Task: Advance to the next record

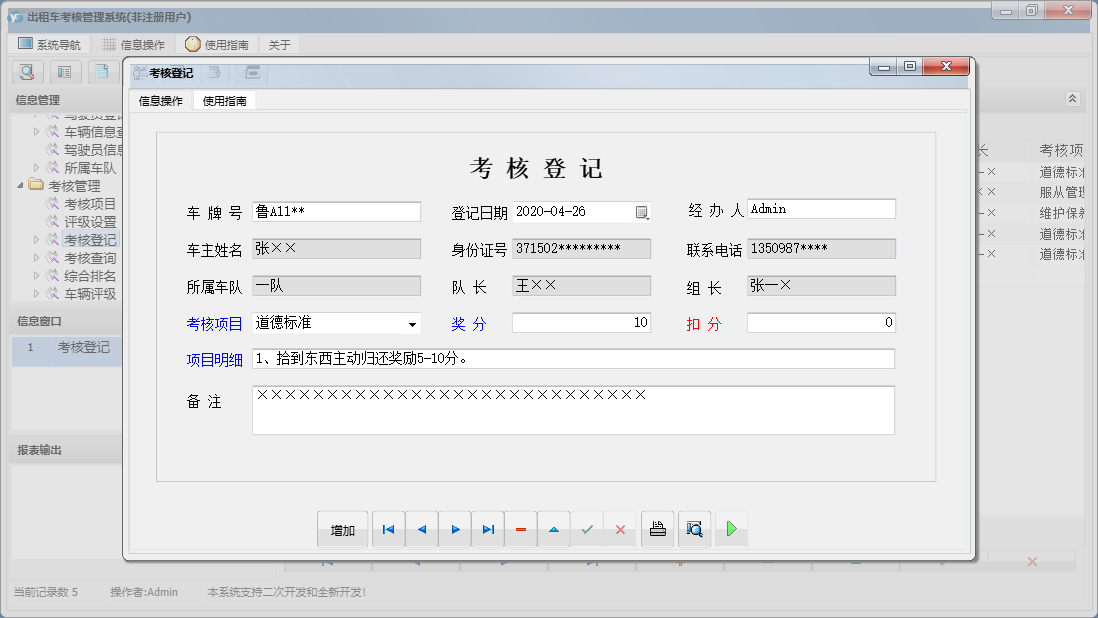Action: [x=455, y=529]
